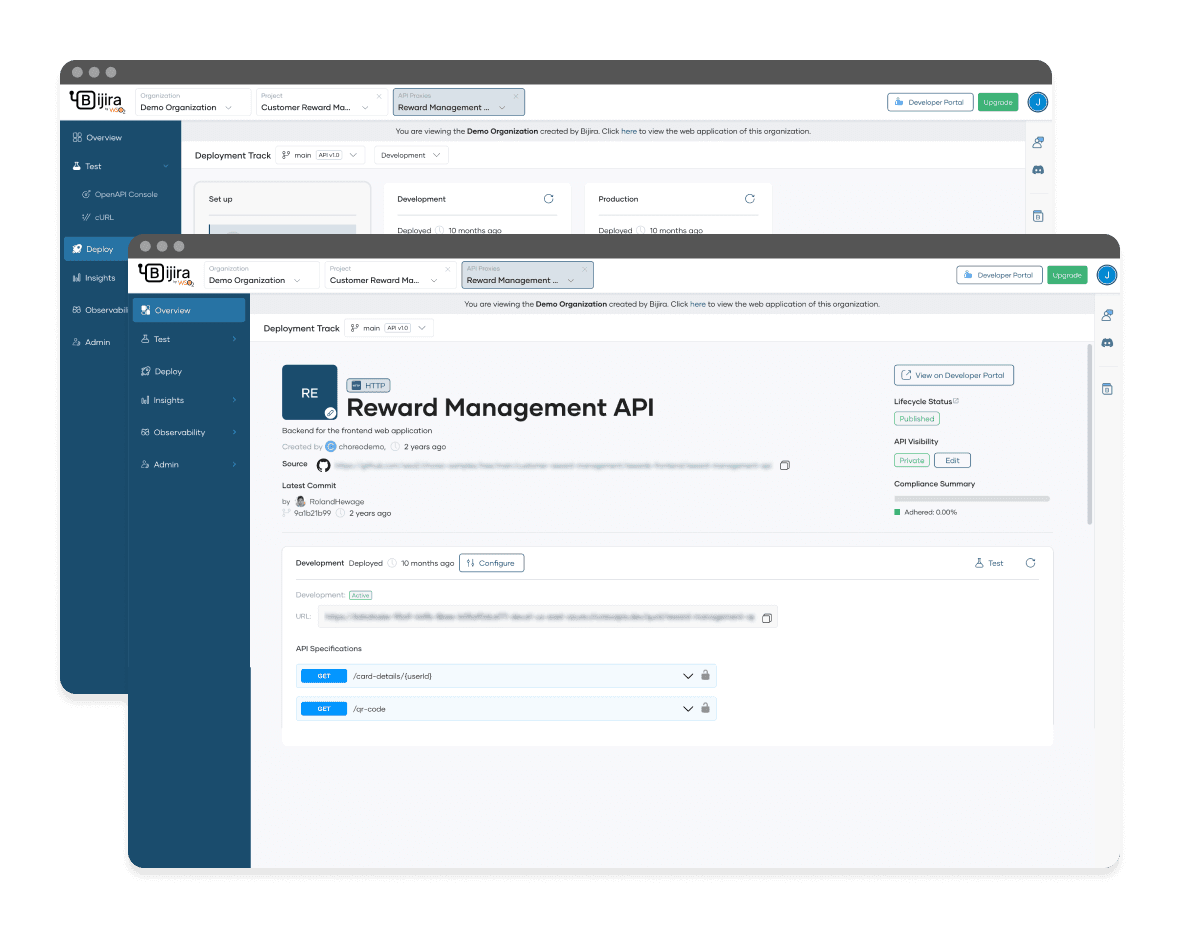The height and width of the screenshot is (928, 1180).
Task: Open the main API v1.0 deployment track dropdown
Action: coord(390,328)
